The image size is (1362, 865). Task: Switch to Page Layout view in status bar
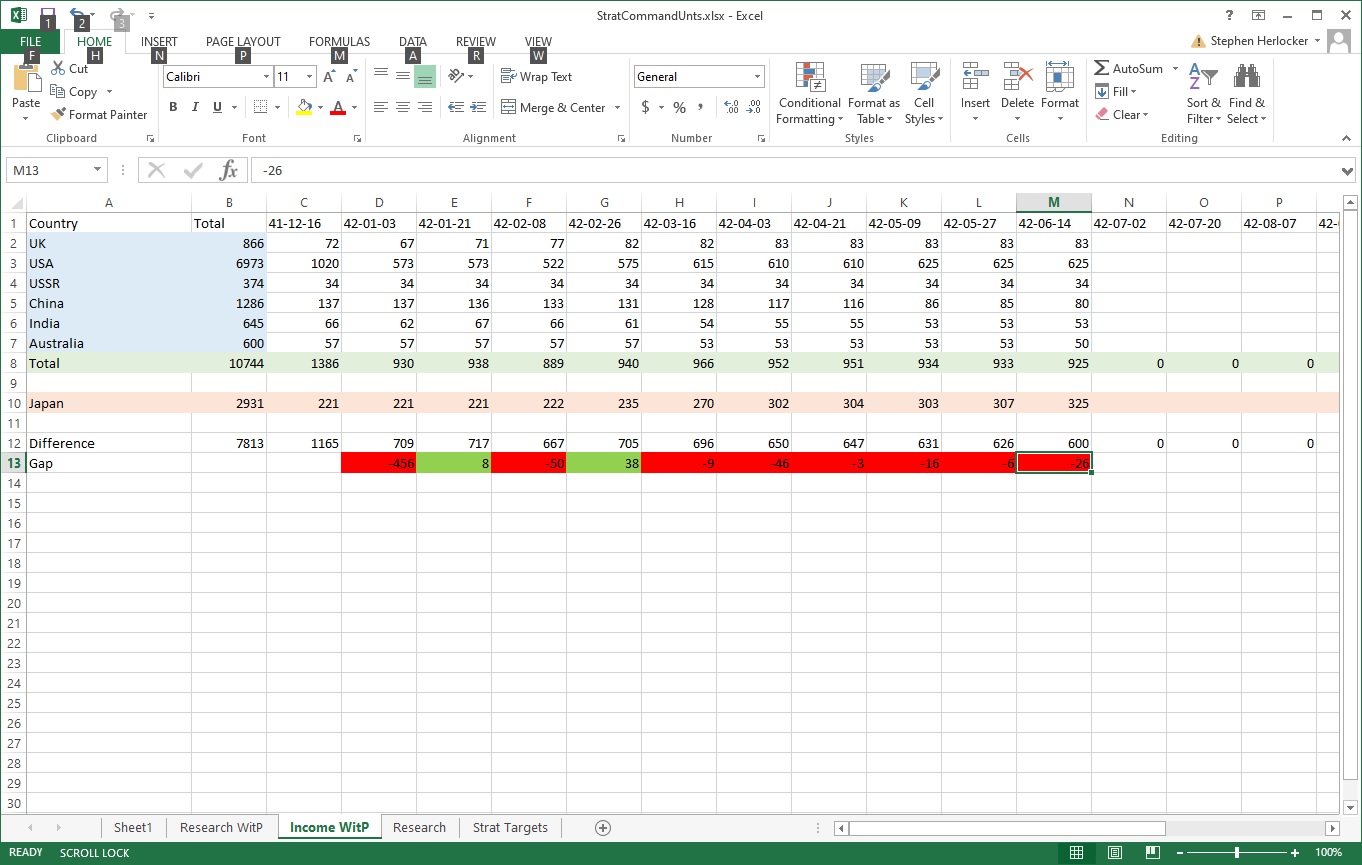click(1114, 853)
